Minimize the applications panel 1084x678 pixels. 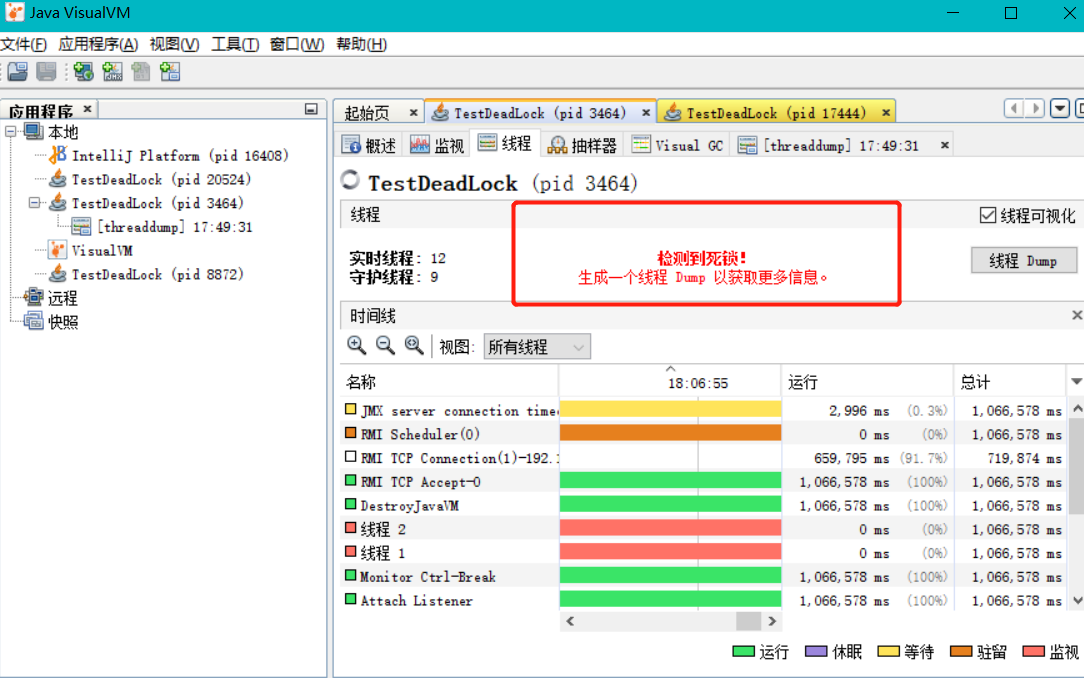[311, 109]
